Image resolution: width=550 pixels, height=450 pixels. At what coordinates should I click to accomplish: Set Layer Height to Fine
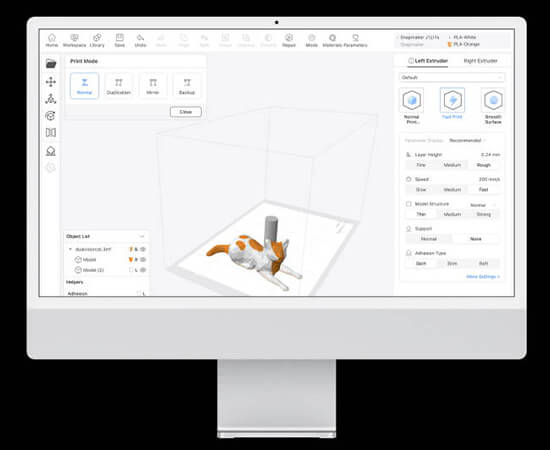click(421, 165)
